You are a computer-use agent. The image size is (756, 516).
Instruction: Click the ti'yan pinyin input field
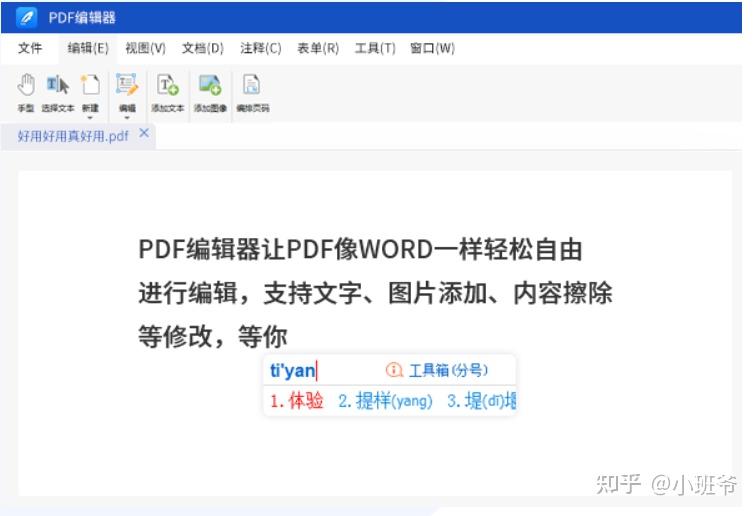(293, 370)
